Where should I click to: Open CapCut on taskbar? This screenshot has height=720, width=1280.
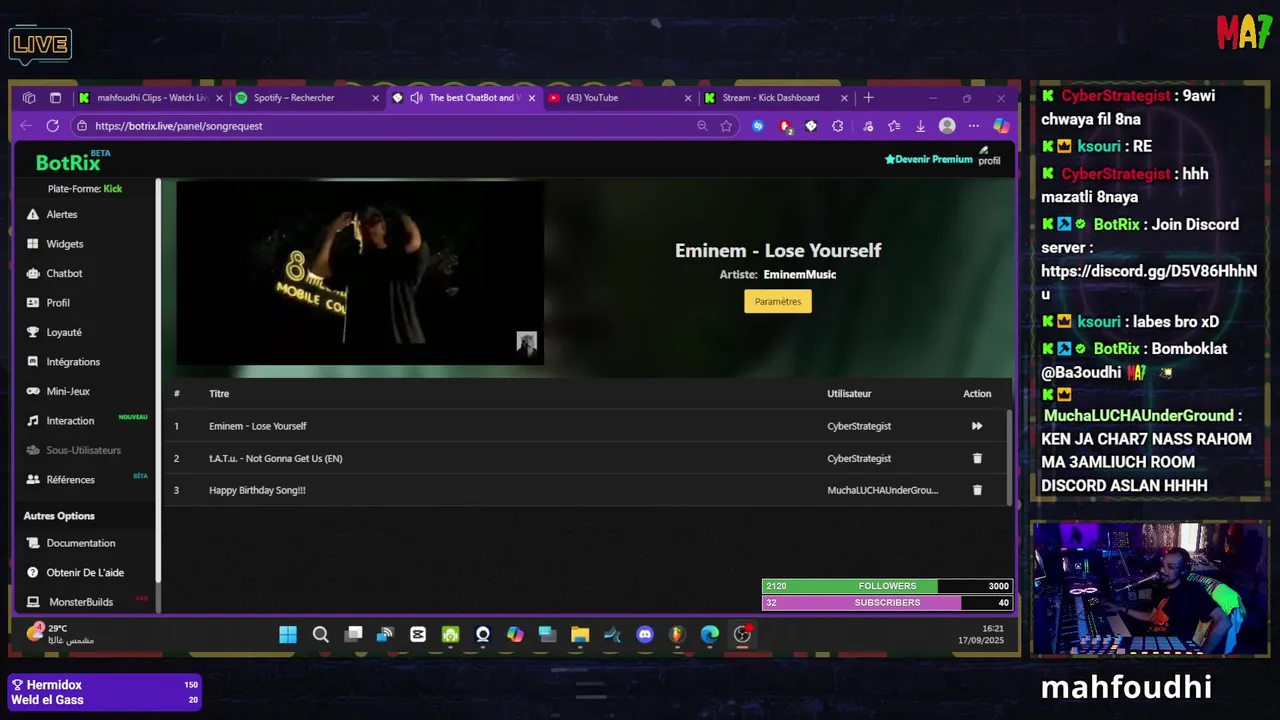[418, 634]
